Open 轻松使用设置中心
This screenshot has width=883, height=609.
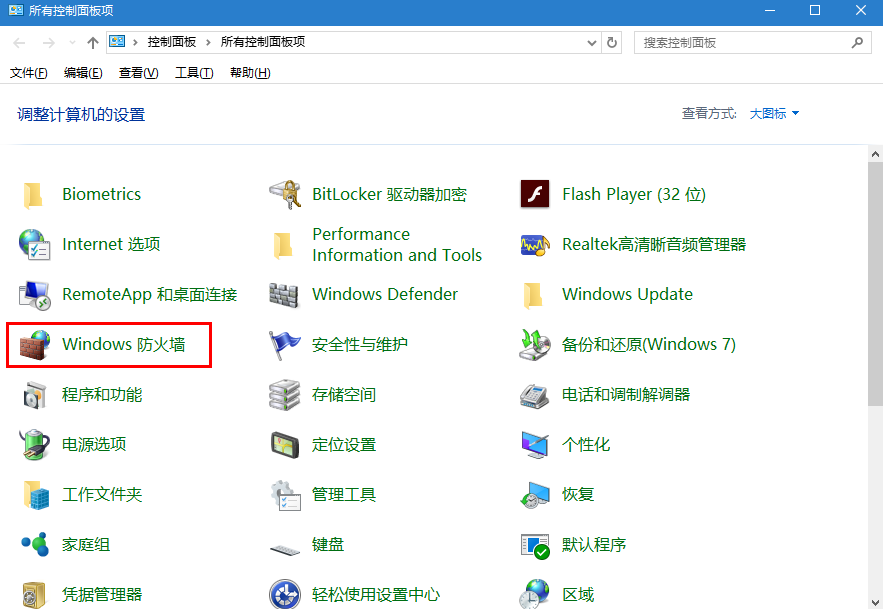[x=373, y=594]
